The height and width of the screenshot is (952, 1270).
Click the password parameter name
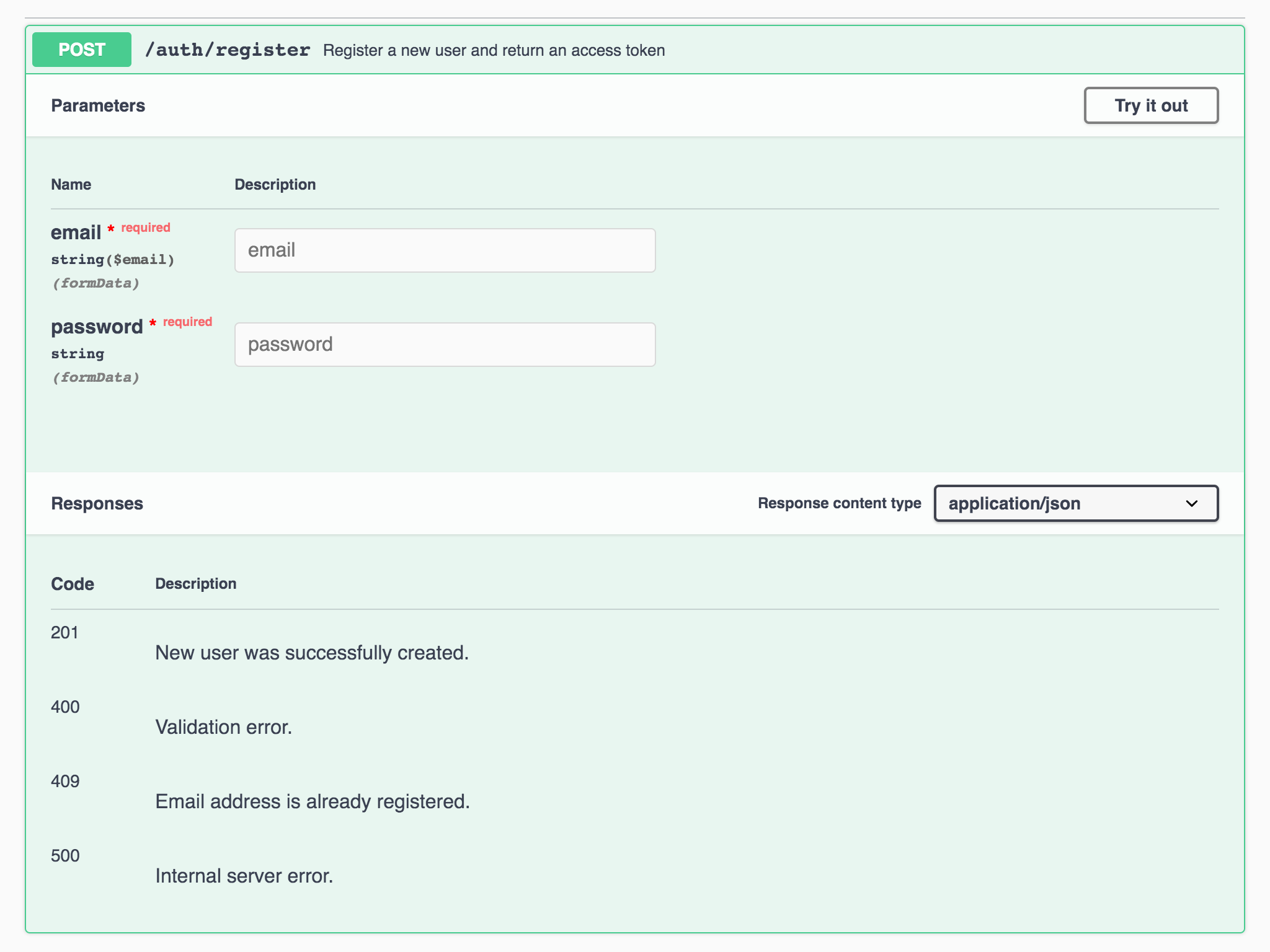[x=97, y=327]
